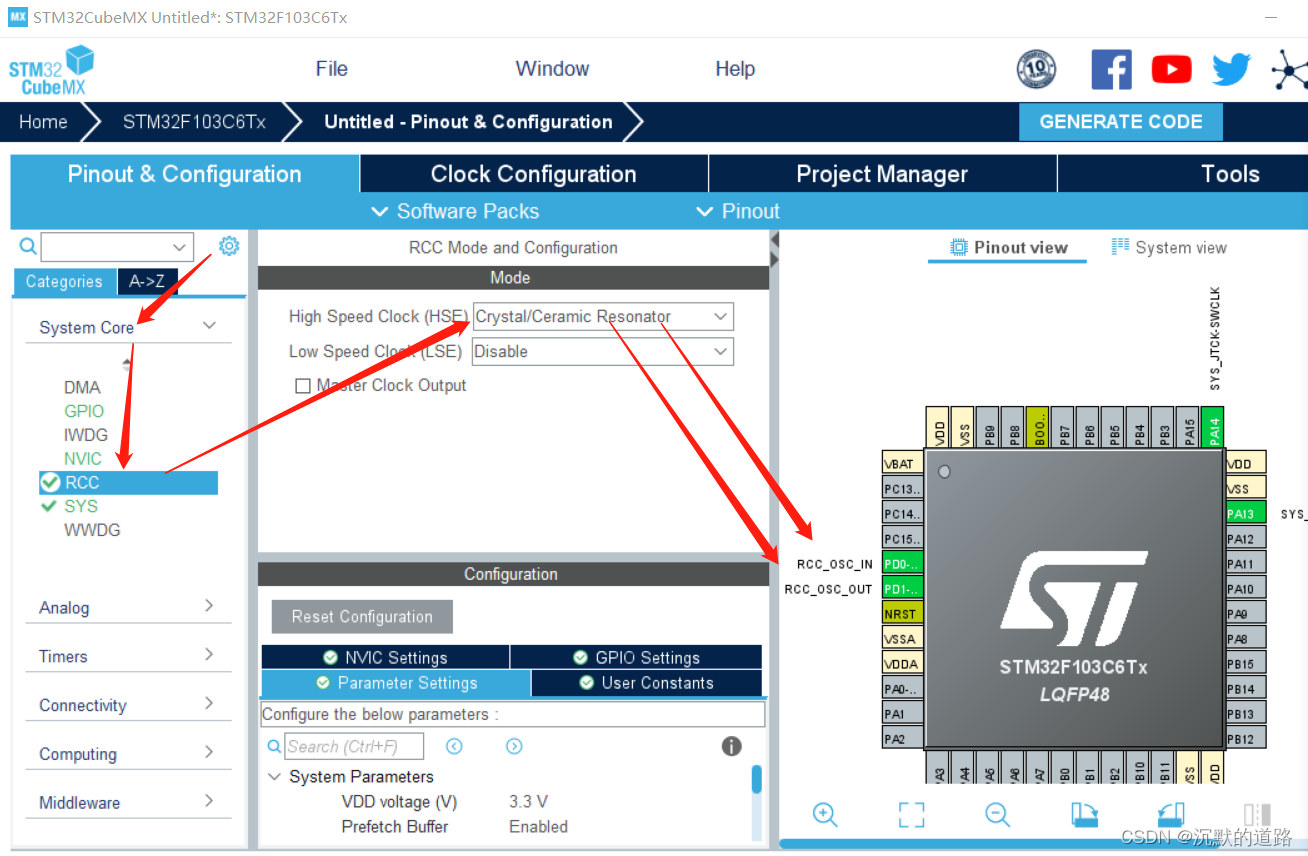Select GPIO in the System Core list
This screenshot has height=856, width=1308.
[84, 411]
